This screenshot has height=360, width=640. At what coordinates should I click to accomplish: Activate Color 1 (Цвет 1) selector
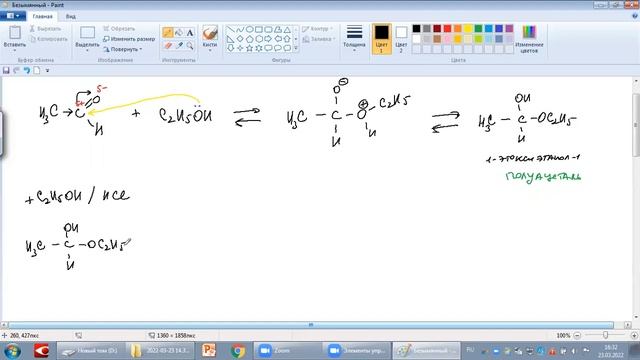382,39
